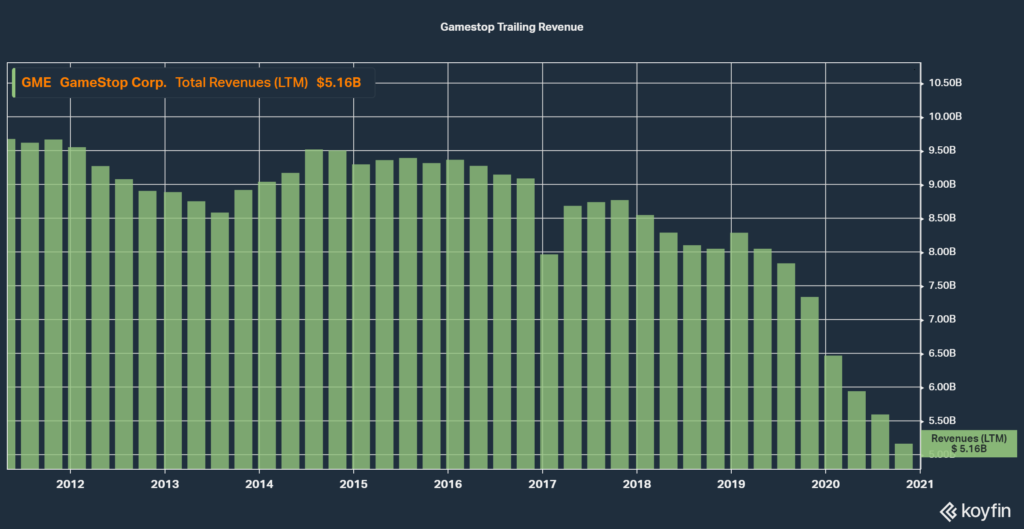This screenshot has height=529, width=1024.
Task: Select the GME ticker in the legend
Action: tap(37, 83)
